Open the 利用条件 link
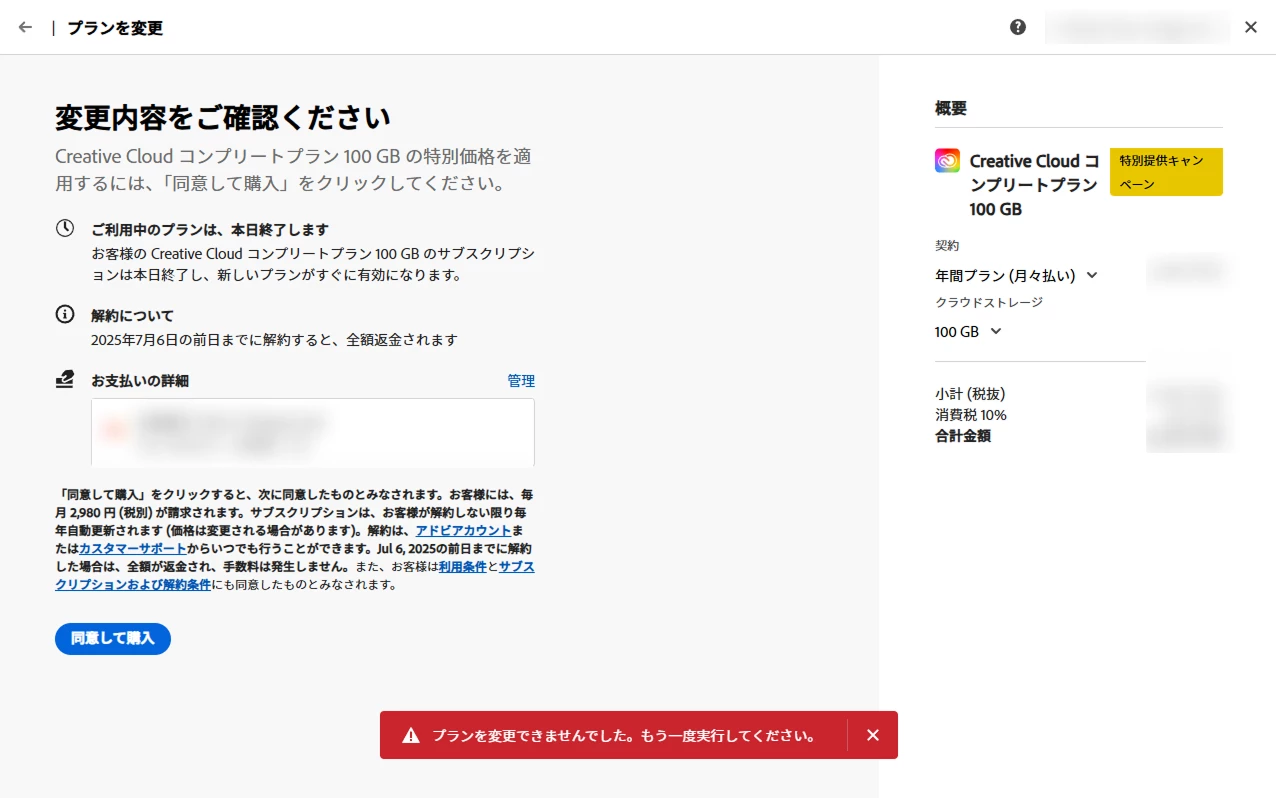This screenshot has height=798, width=1276. coord(463,566)
